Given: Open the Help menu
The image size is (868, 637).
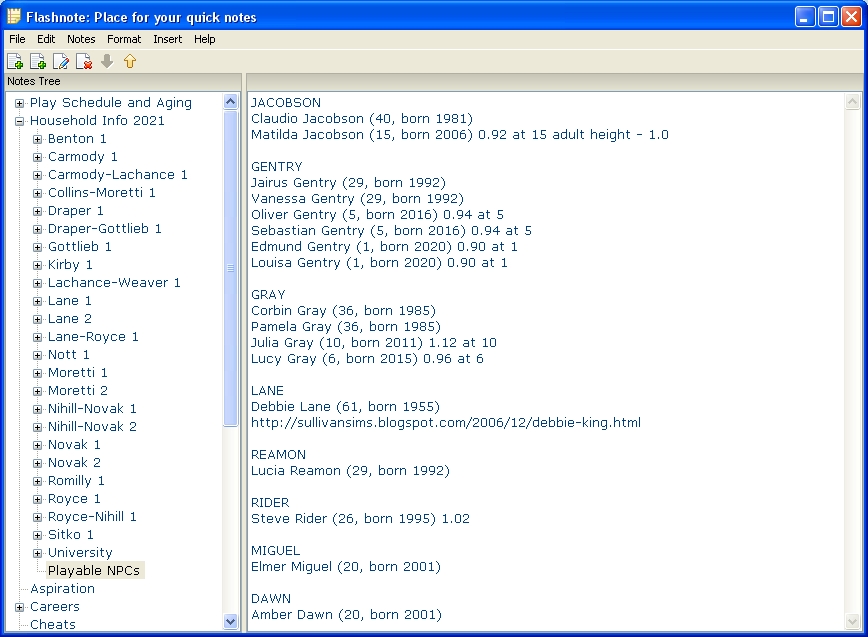Looking at the screenshot, I should [x=204, y=39].
